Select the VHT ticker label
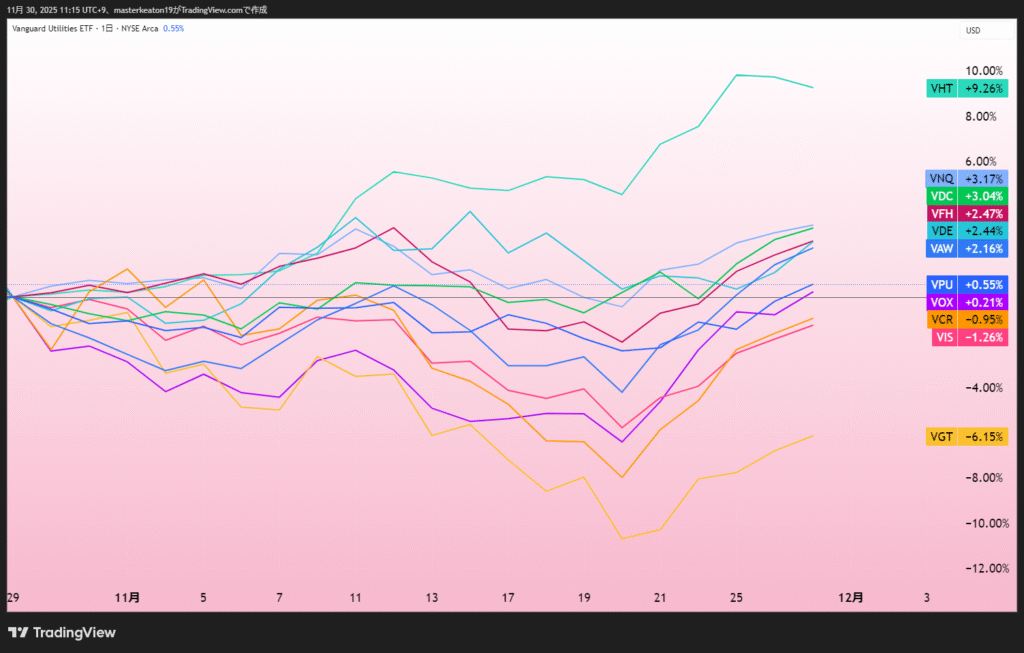Screen dimensions: 1024x653 (941, 88)
